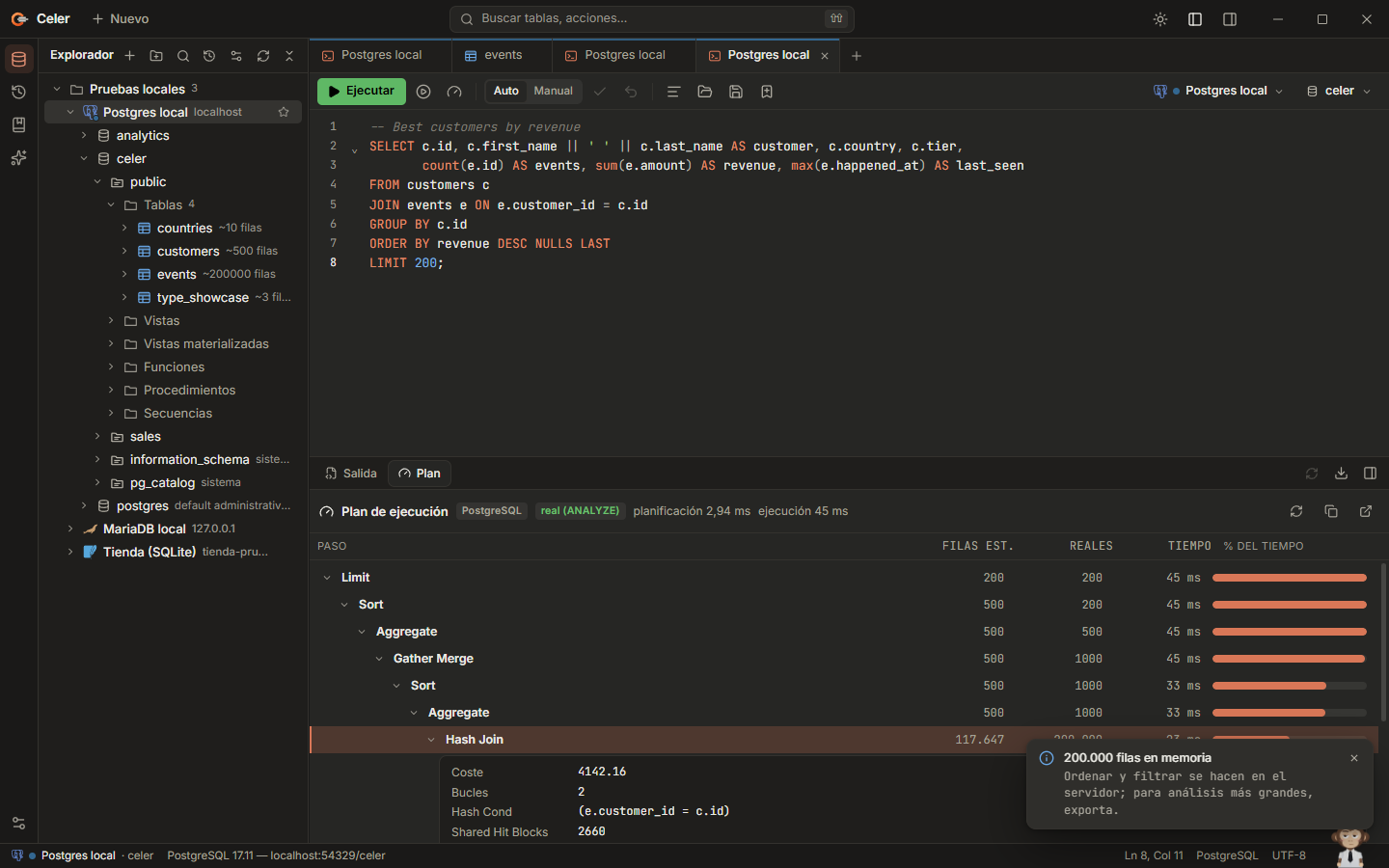Switch transaction mode to Auto

click(x=506, y=92)
